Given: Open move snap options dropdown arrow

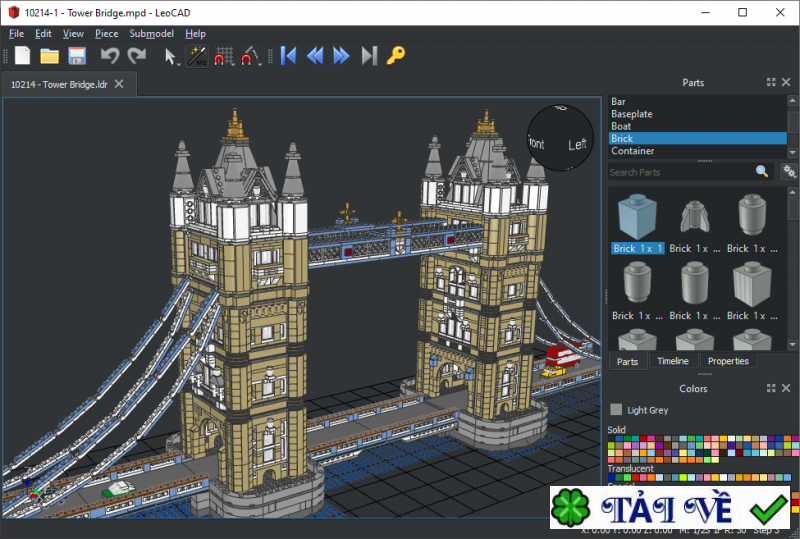Looking at the screenshot, I should [233, 64].
